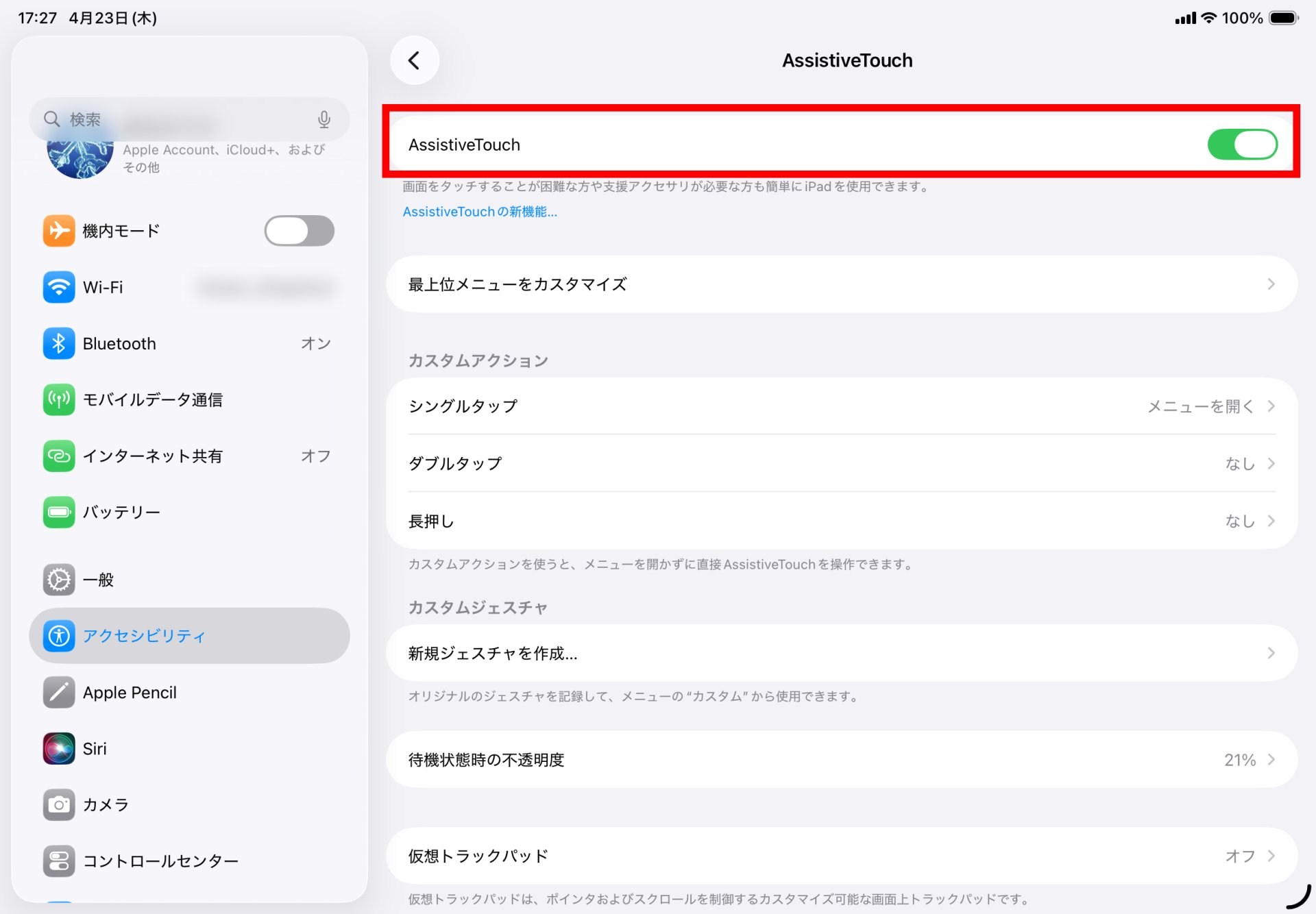The height and width of the screenshot is (914, 1316).
Task: Open インターネット共有 settings
Action: 59,456
